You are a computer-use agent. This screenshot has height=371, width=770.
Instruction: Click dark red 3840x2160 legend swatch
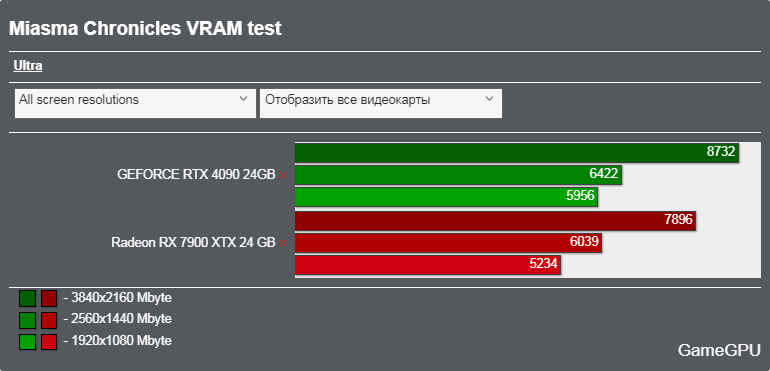[x=49, y=299]
